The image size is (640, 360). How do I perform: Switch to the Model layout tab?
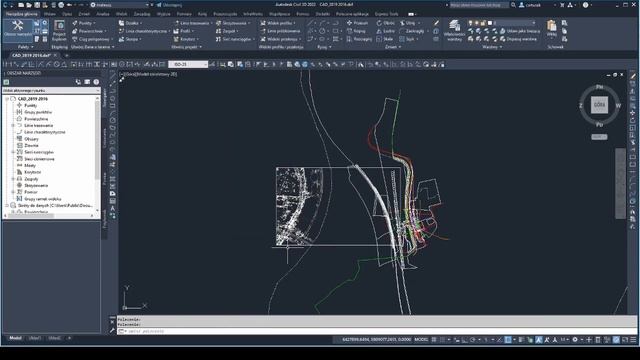click(x=16, y=338)
